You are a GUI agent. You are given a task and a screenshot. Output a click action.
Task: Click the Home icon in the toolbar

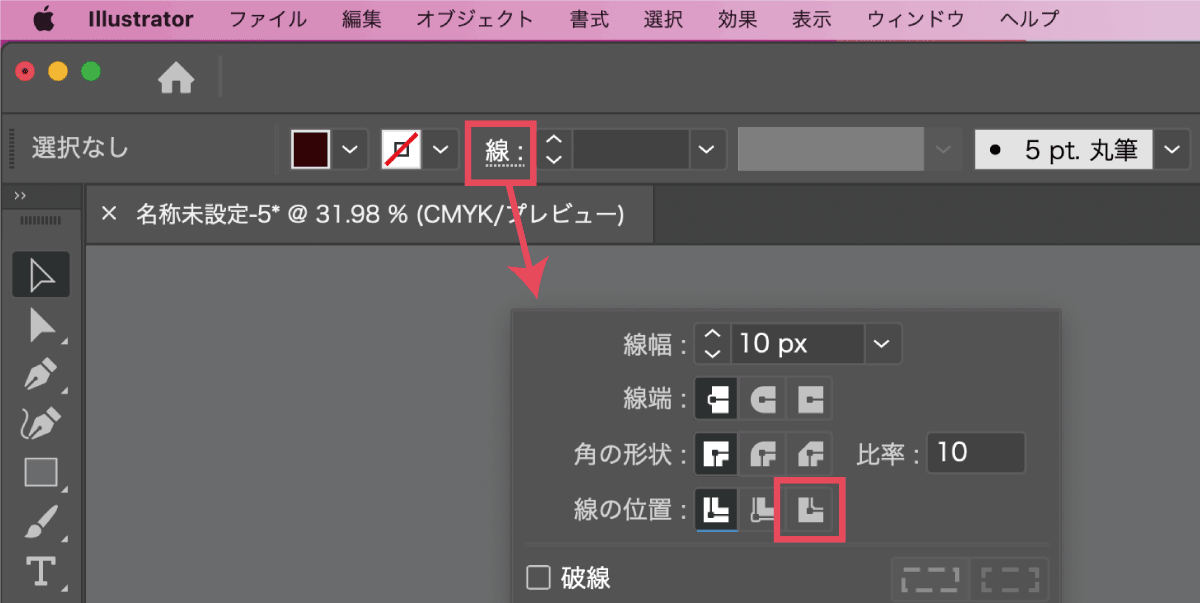point(176,76)
